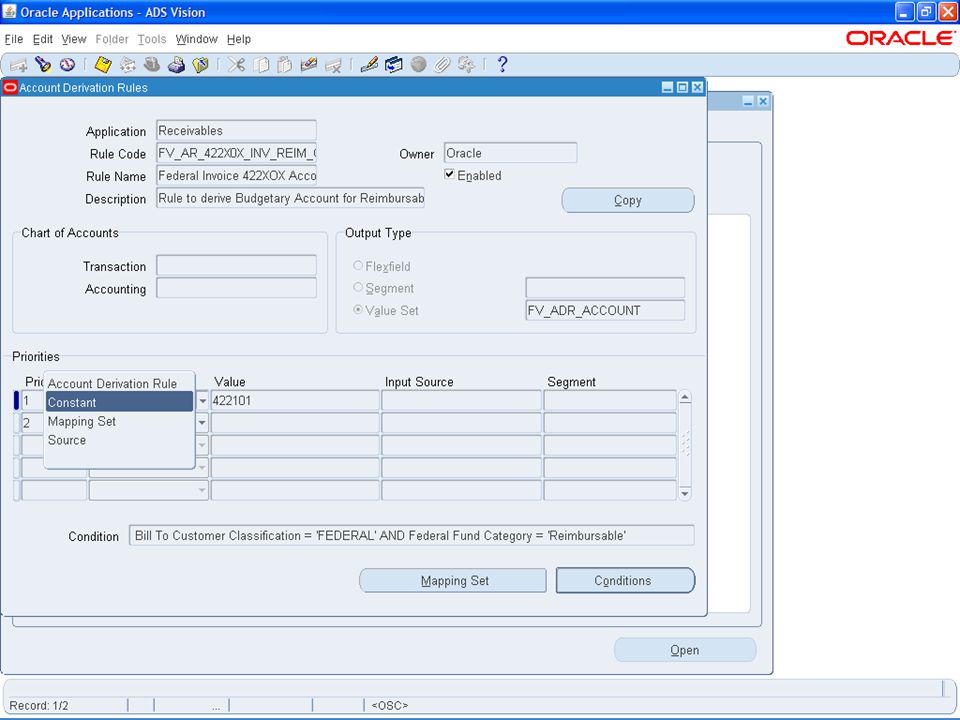Save the record with the yellow diskette icon
The width and height of the screenshot is (960, 720).
pyautogui.click(x=102, y=64)
